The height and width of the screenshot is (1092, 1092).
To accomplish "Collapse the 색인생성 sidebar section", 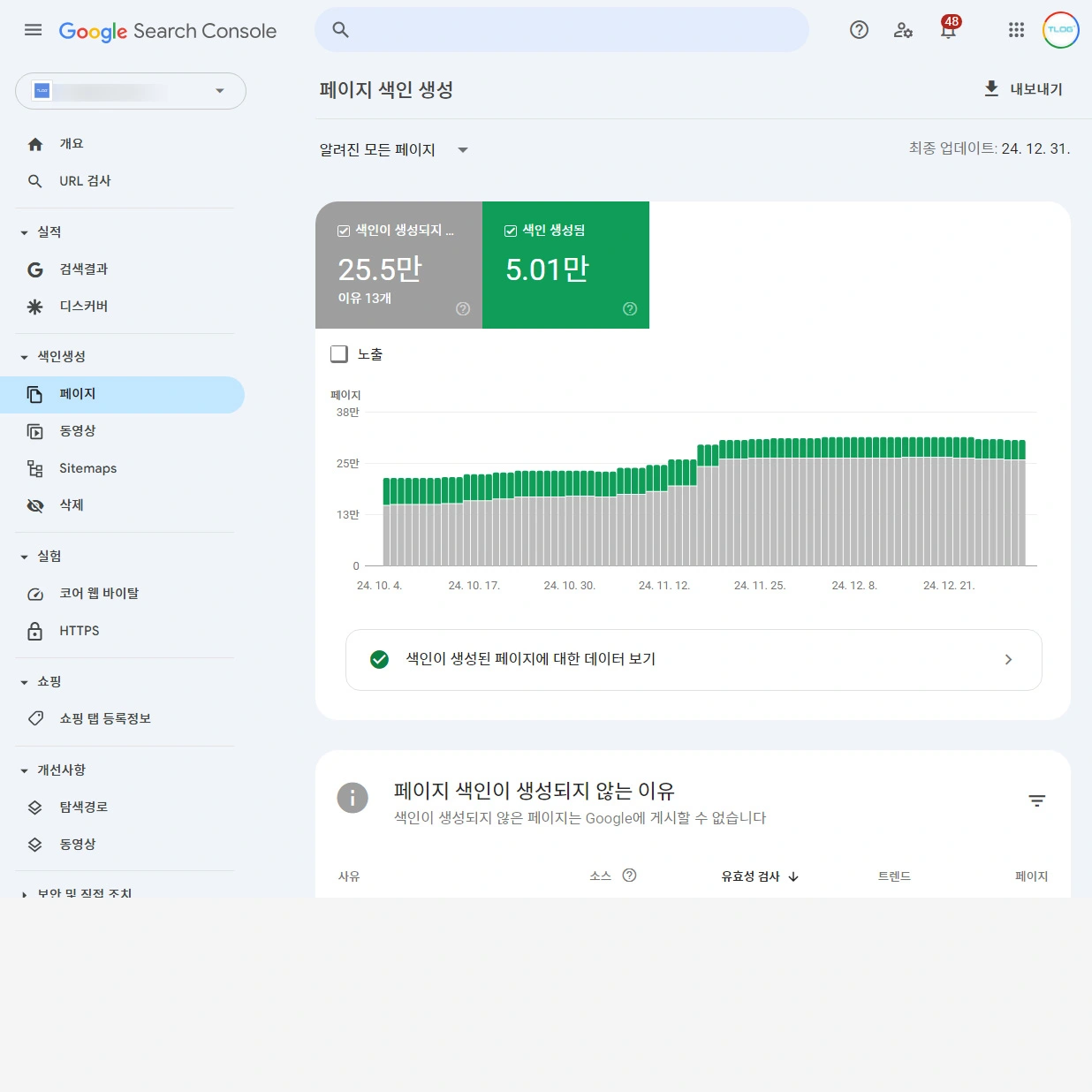I will pos(25,357).
